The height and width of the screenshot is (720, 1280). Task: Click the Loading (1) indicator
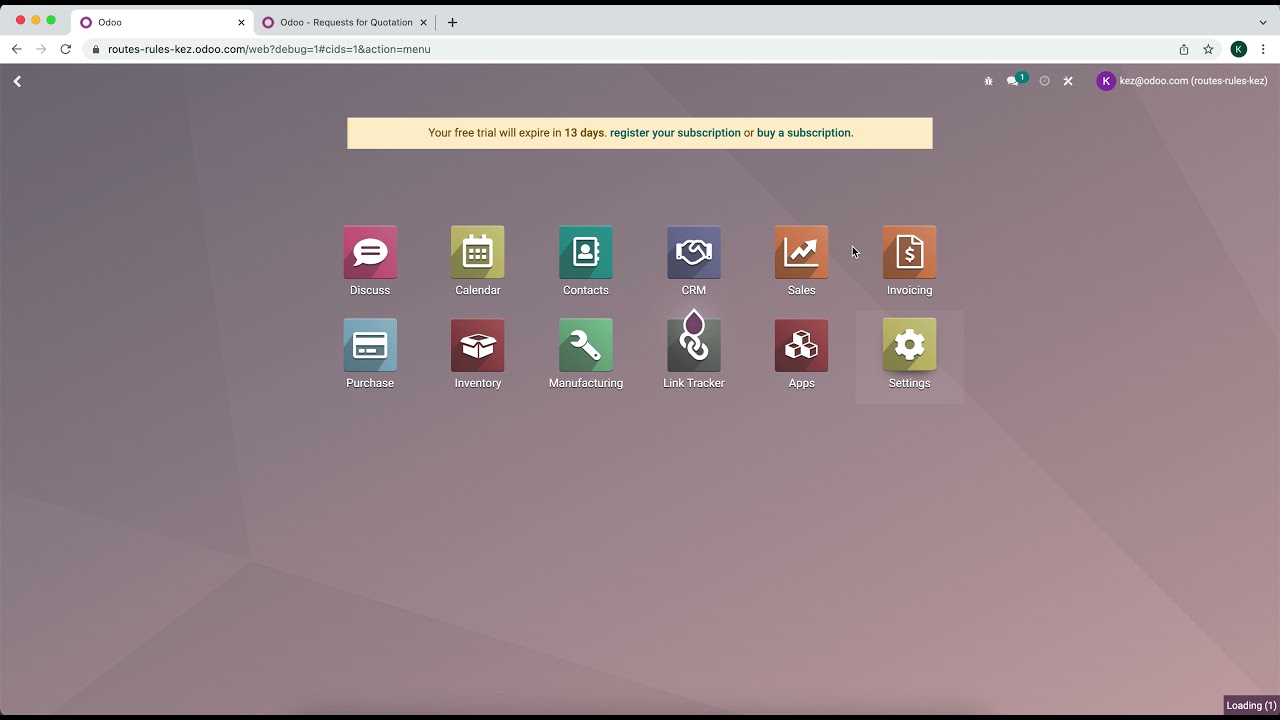(1251, 706)
